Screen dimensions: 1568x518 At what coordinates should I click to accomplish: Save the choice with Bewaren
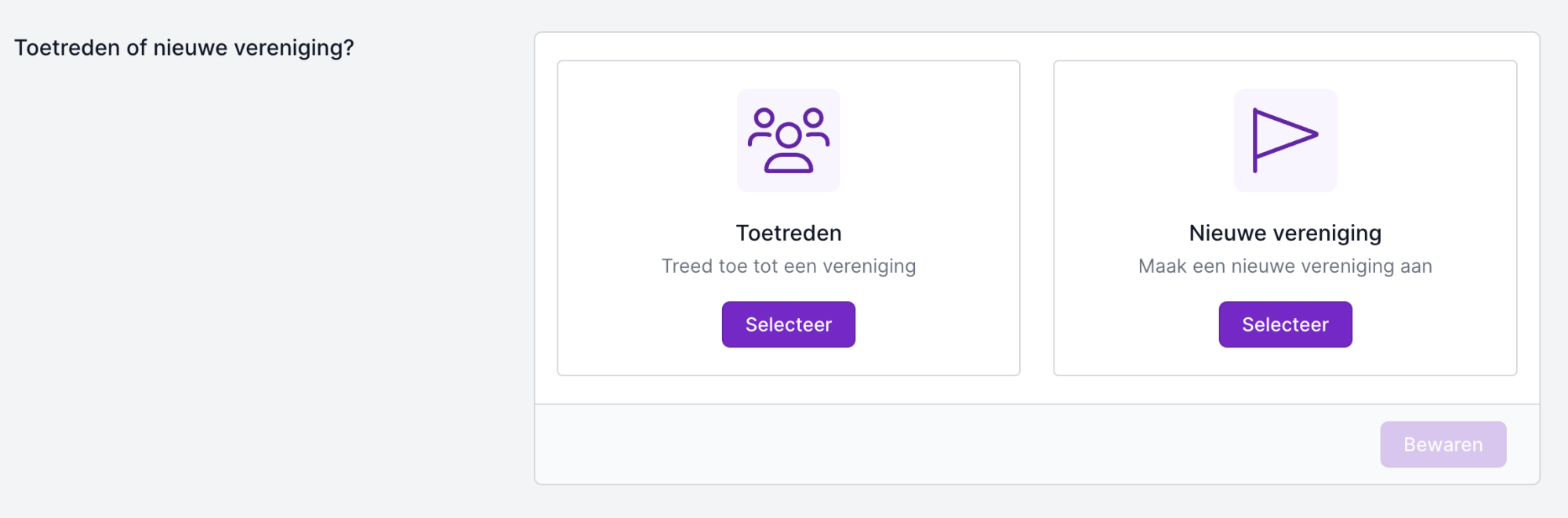pyautogui.click(x=1443, y=444)
